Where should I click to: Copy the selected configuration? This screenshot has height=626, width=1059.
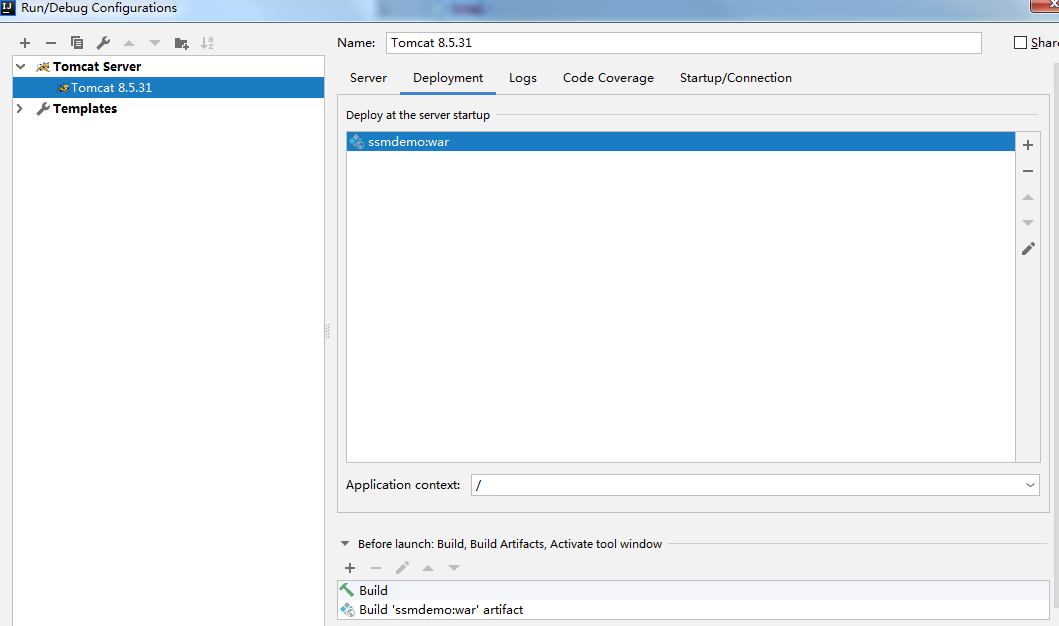[x=77, y=43]
